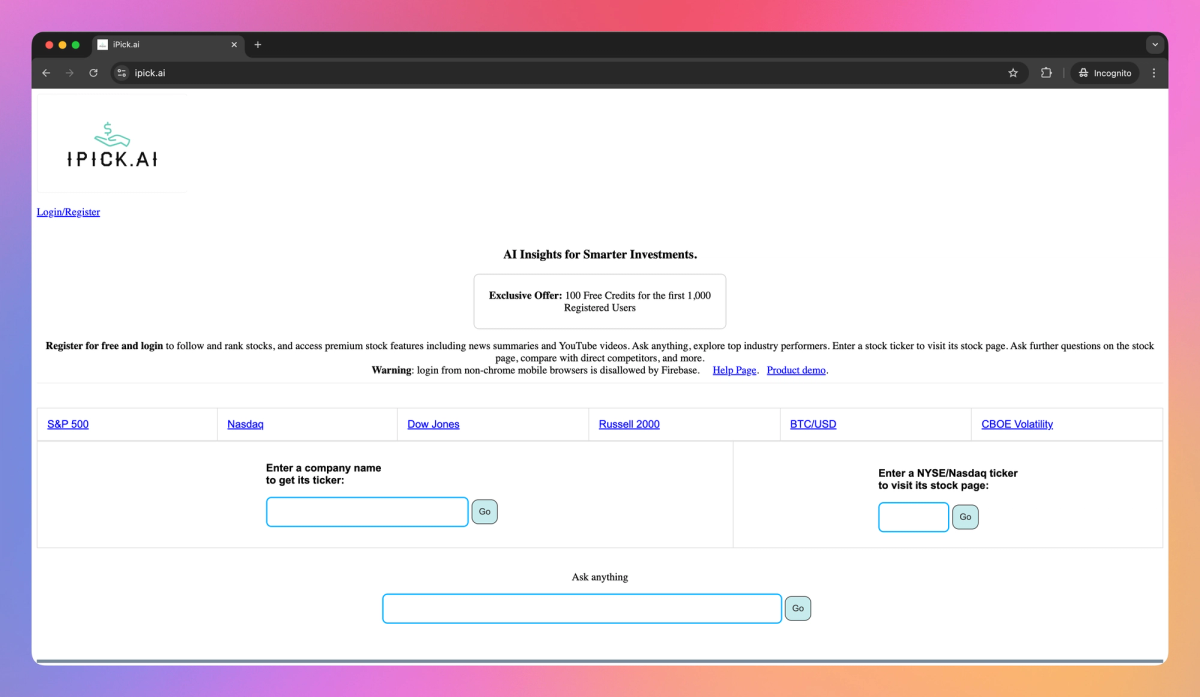View the S&P 500 index page
1200x697 pixels.
[x=67, y=423]
